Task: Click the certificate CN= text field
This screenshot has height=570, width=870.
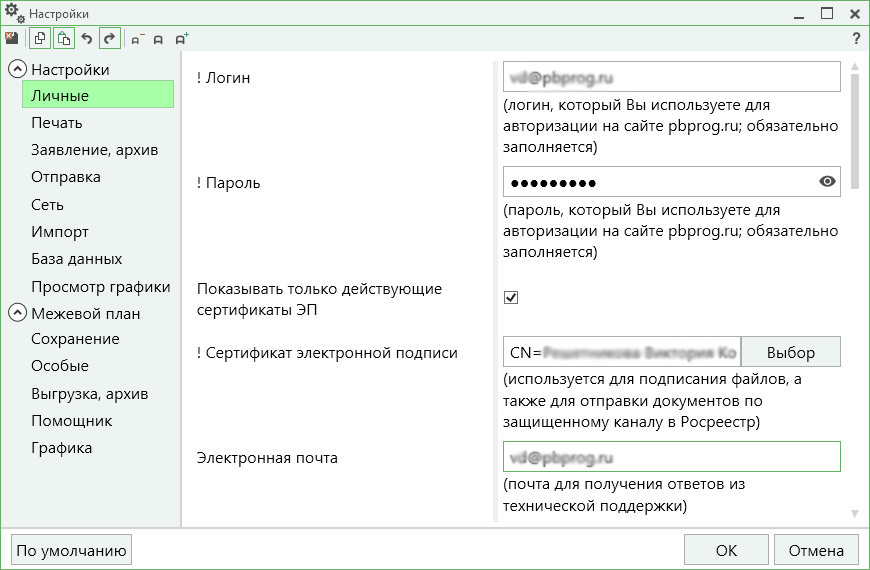Action: coord(622,352)
